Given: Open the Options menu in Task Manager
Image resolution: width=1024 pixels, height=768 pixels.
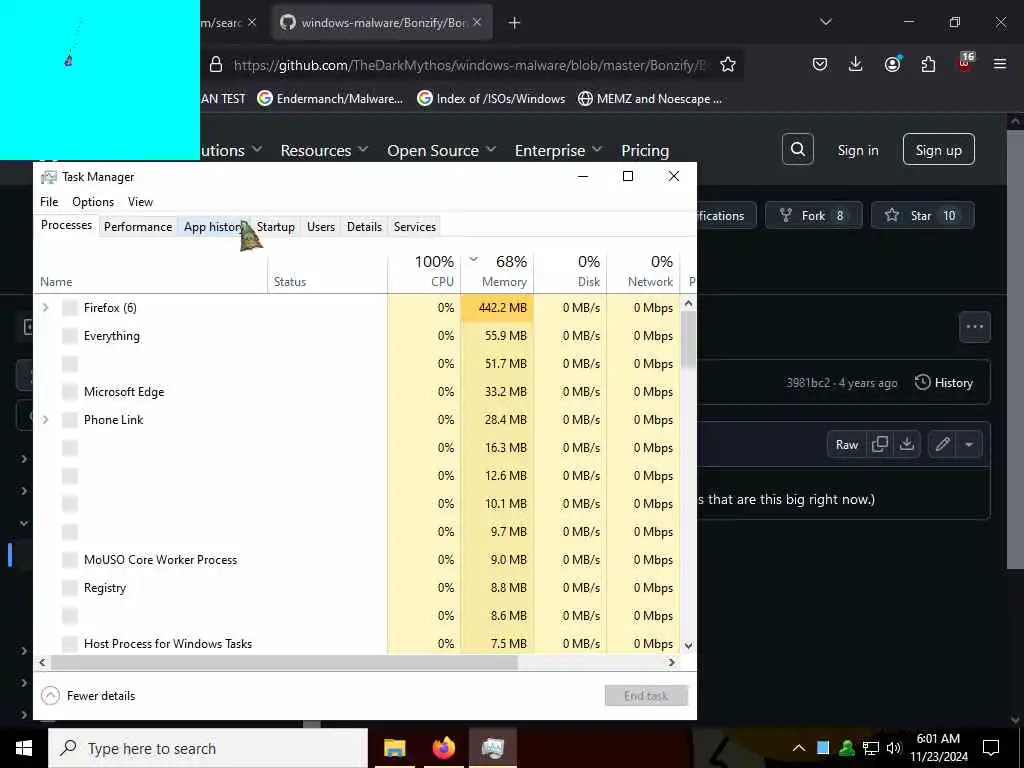Looking at the screenshot, I should [x=93, y=202].
